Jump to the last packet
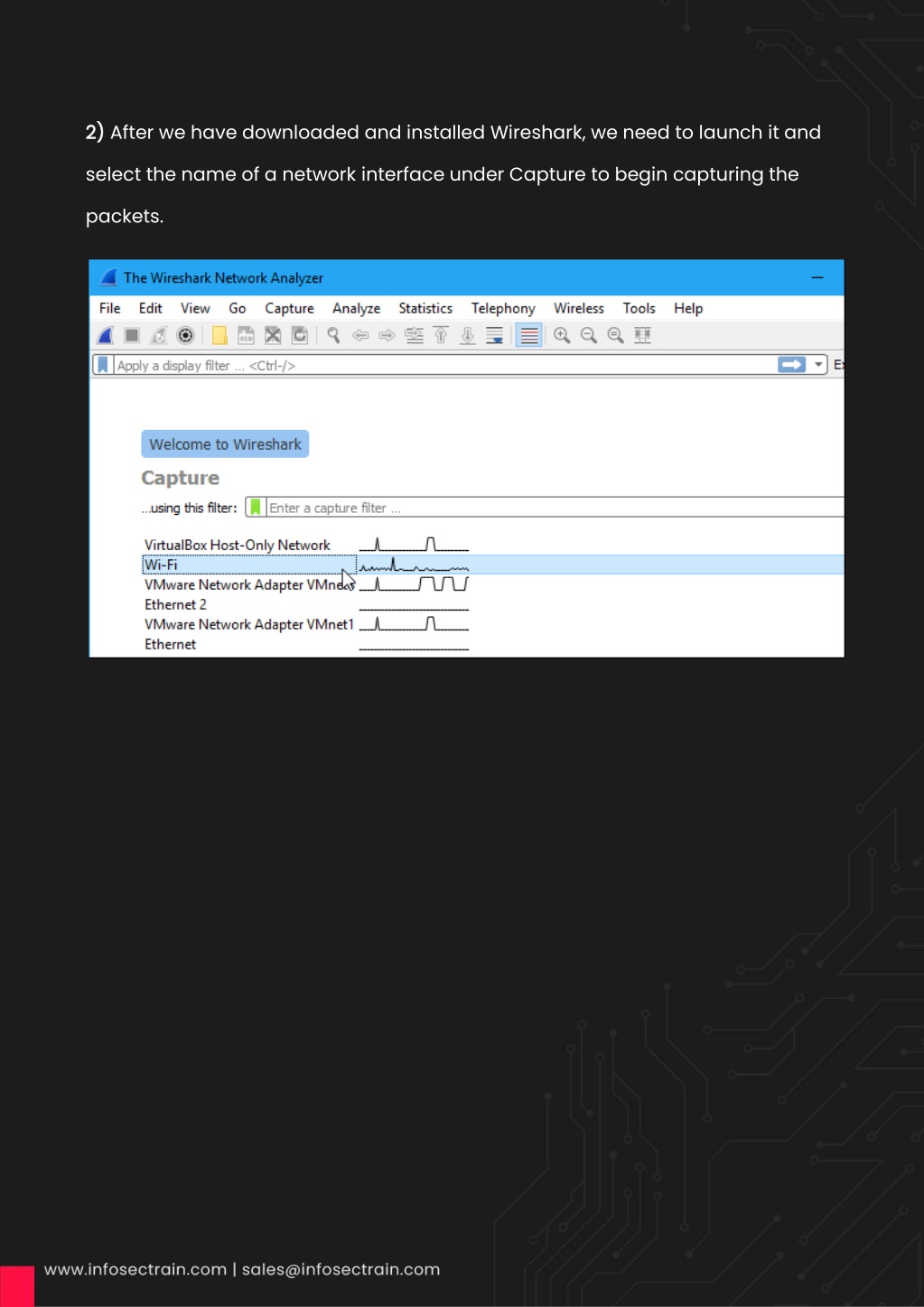 click(468, 336)
